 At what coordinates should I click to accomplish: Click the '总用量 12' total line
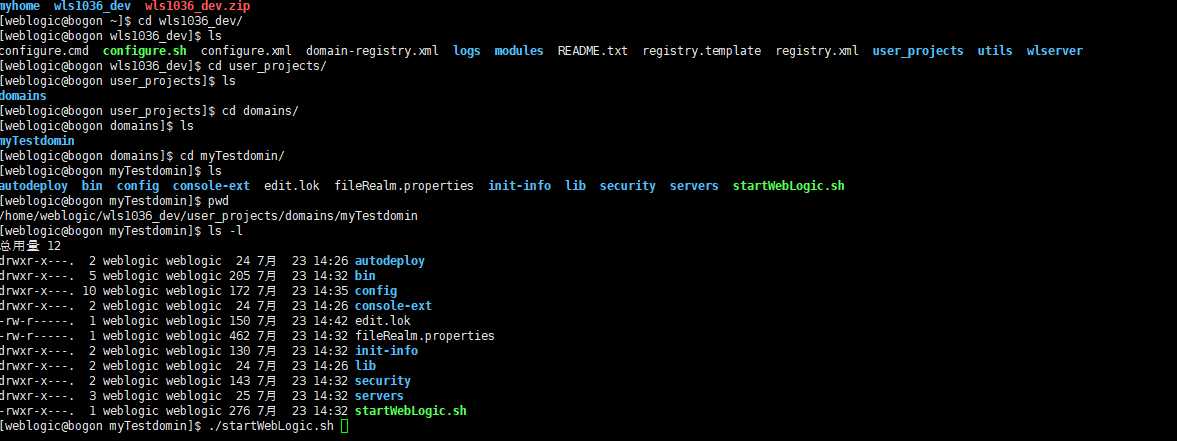[31, 246]
